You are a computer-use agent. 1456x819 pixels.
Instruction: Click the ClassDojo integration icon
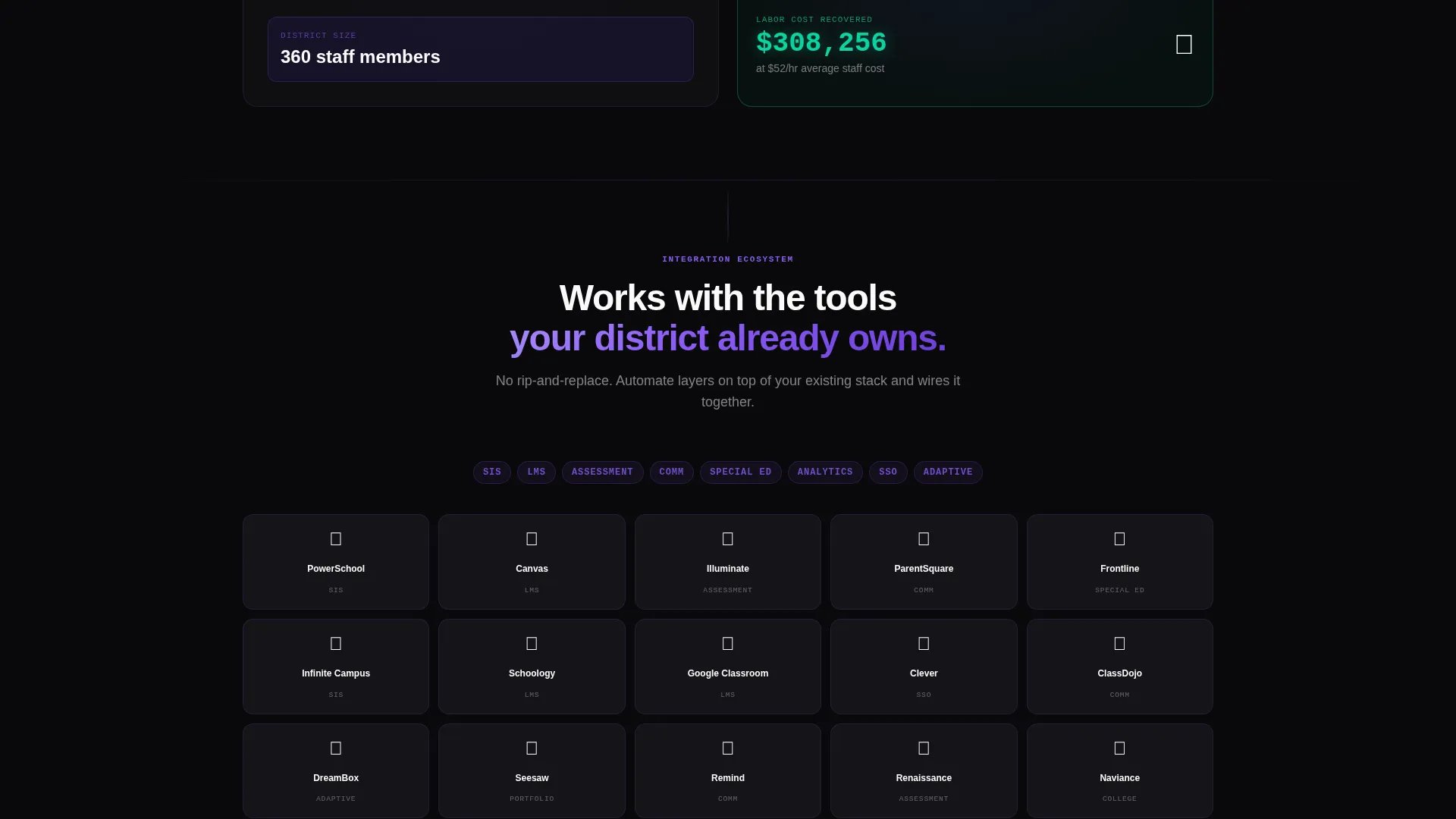point(1119,644)
